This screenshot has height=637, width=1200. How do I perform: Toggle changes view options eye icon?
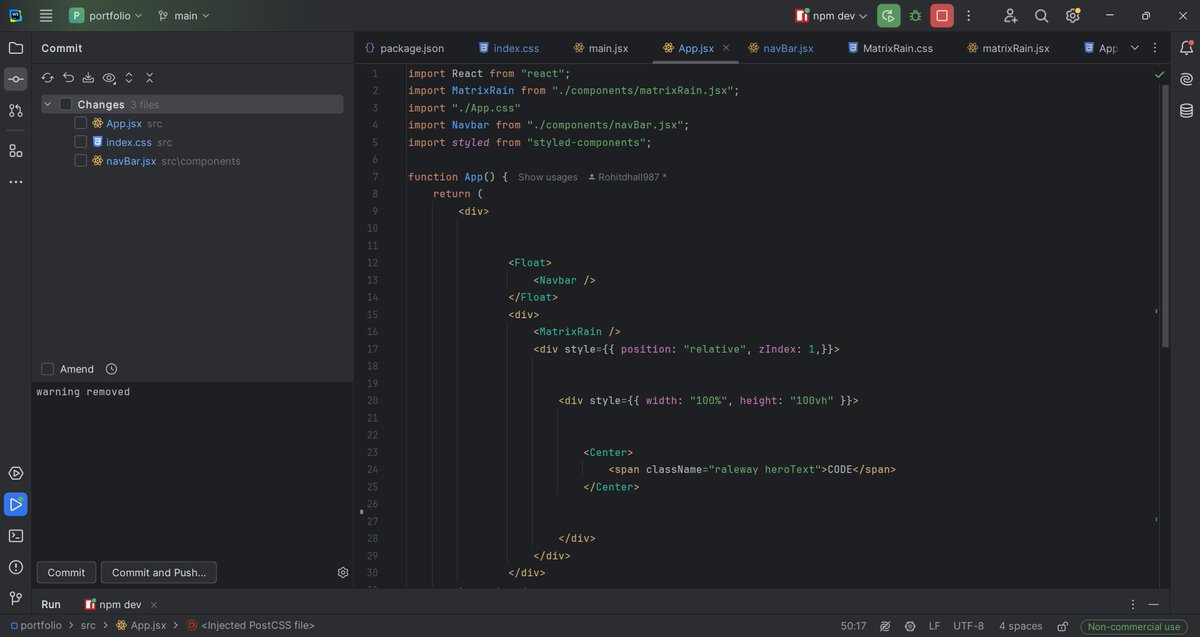109,78
